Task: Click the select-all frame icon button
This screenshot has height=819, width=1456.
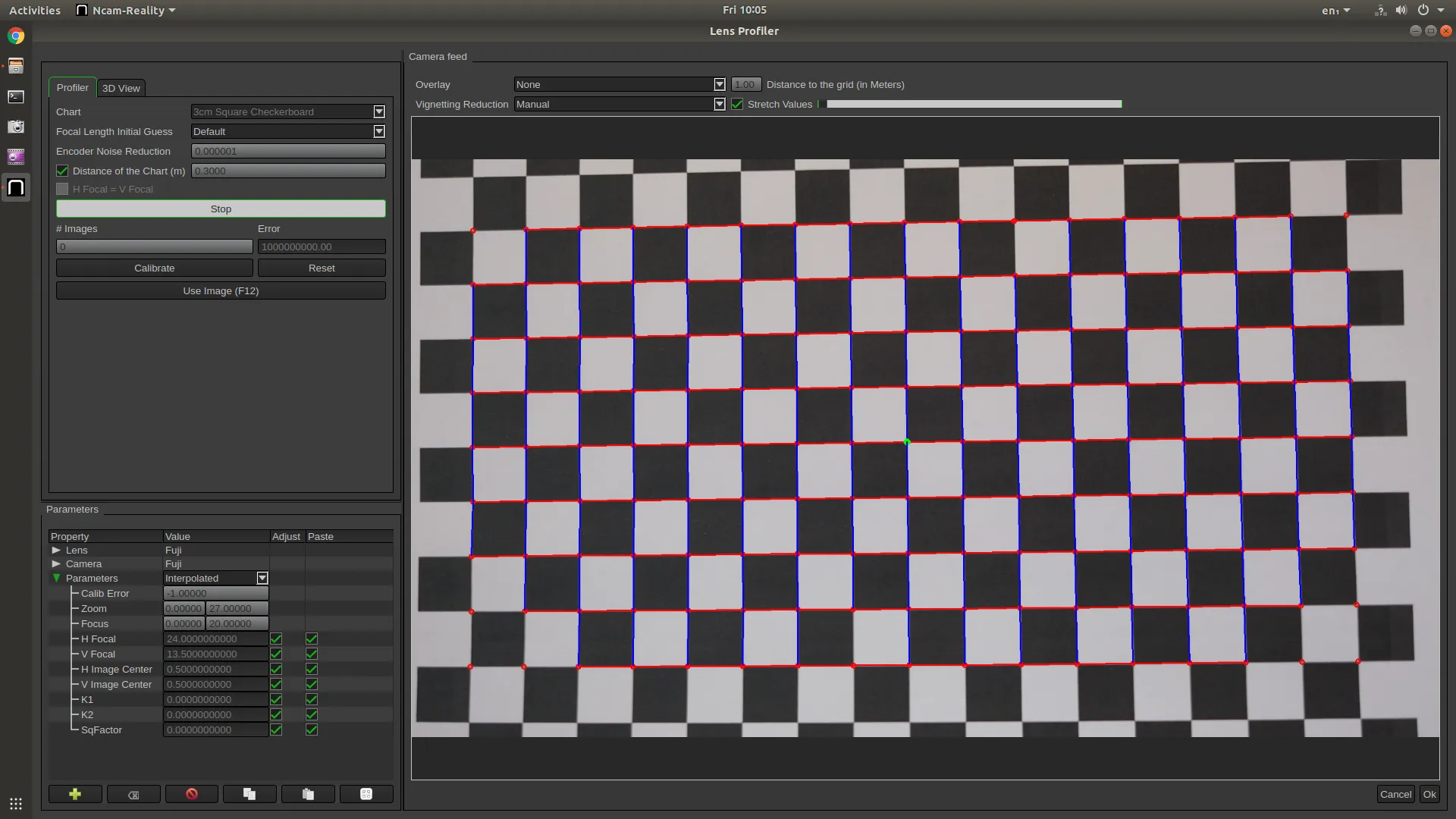Action: [366, 794]
